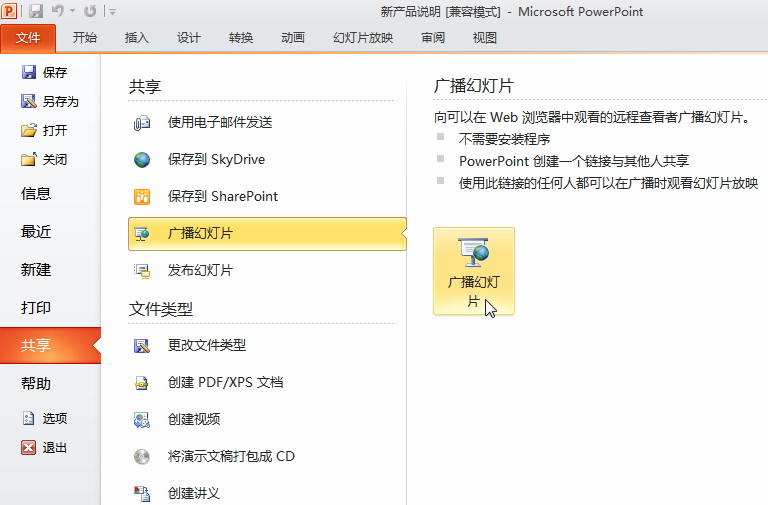768x505 pixels.
Task: Click the redo icon in title bar
Action: tap(91, 12)
